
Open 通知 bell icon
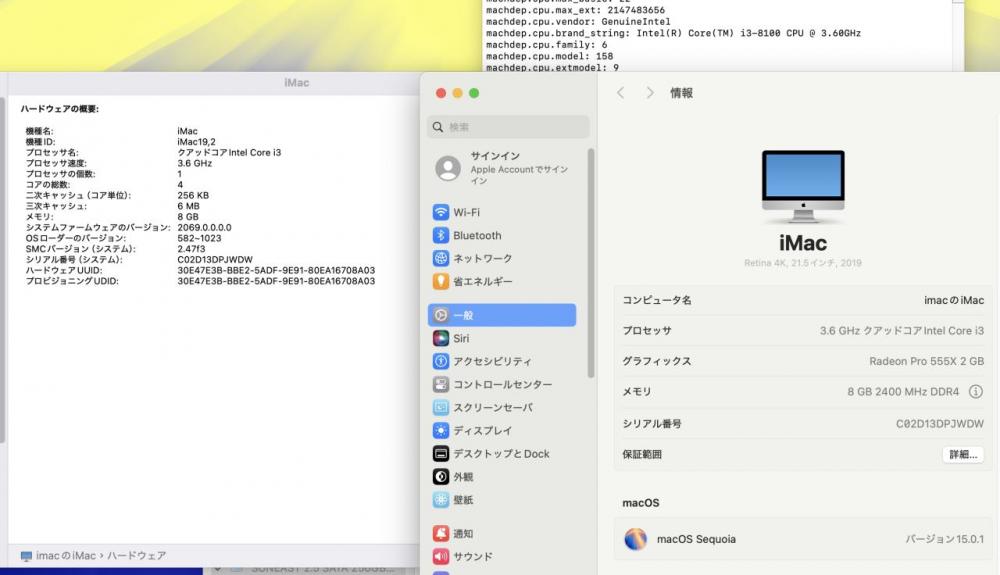[441, 534]
